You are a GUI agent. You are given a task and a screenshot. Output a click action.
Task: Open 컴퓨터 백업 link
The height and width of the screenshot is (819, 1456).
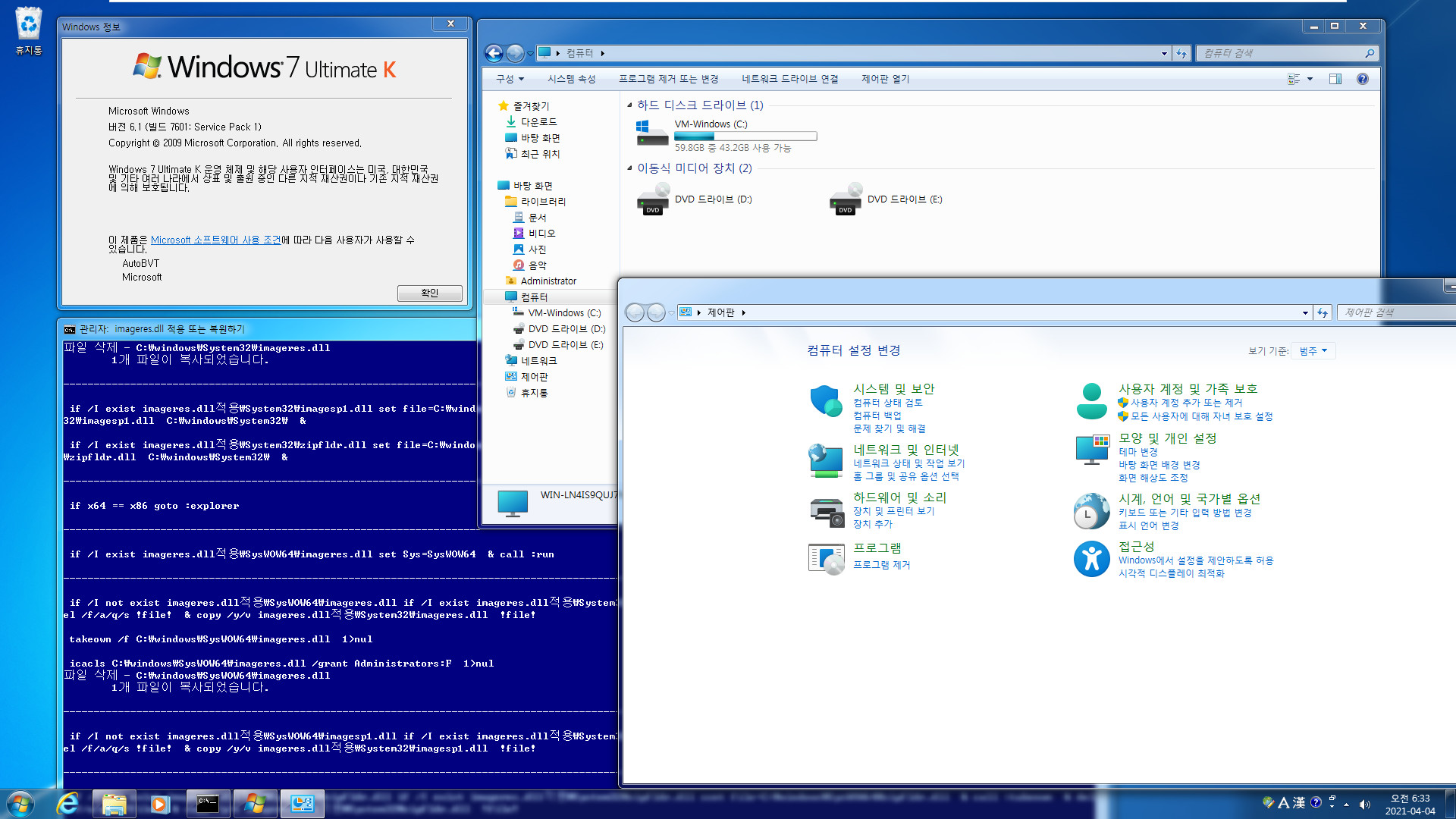877,416
